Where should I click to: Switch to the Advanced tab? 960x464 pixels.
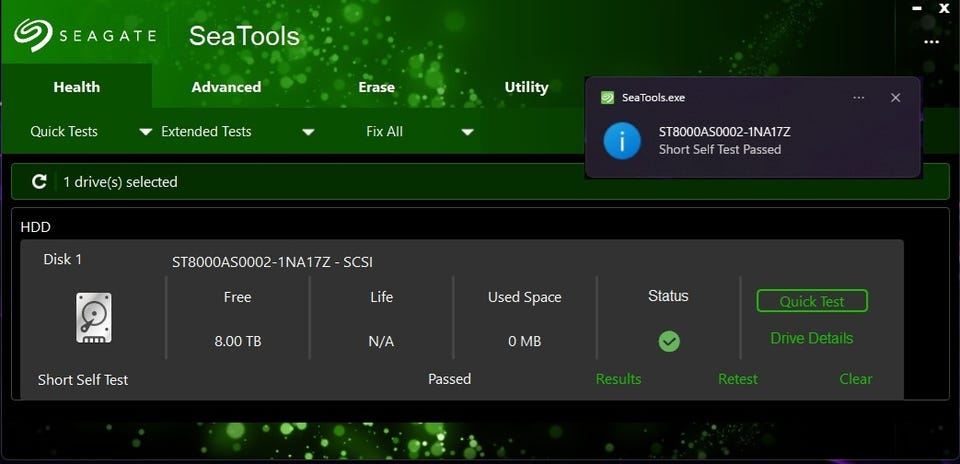click(227, 87)
